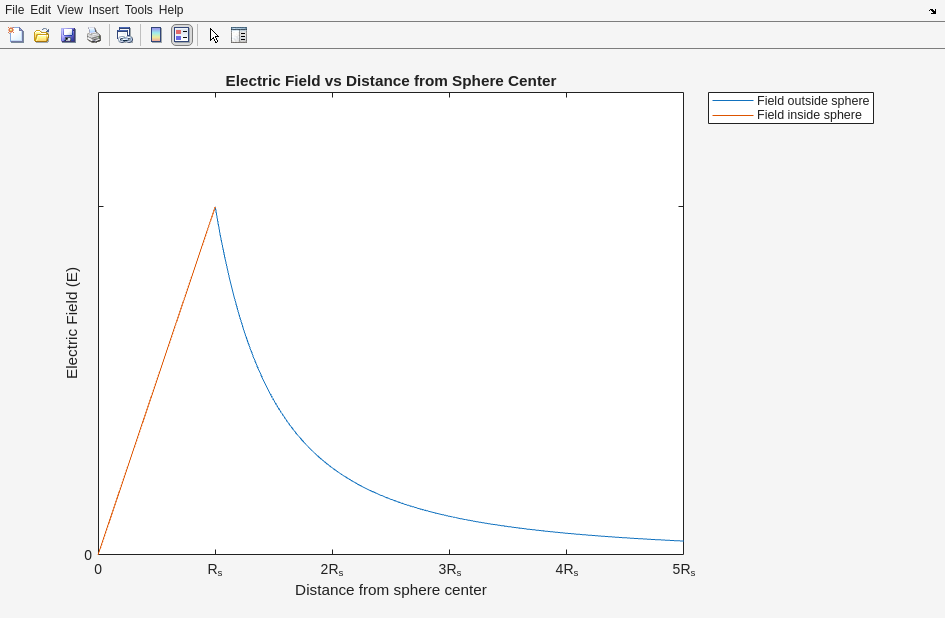Expand the View menu
Viewport: 945px width, 618px height.
coord(70,10)
